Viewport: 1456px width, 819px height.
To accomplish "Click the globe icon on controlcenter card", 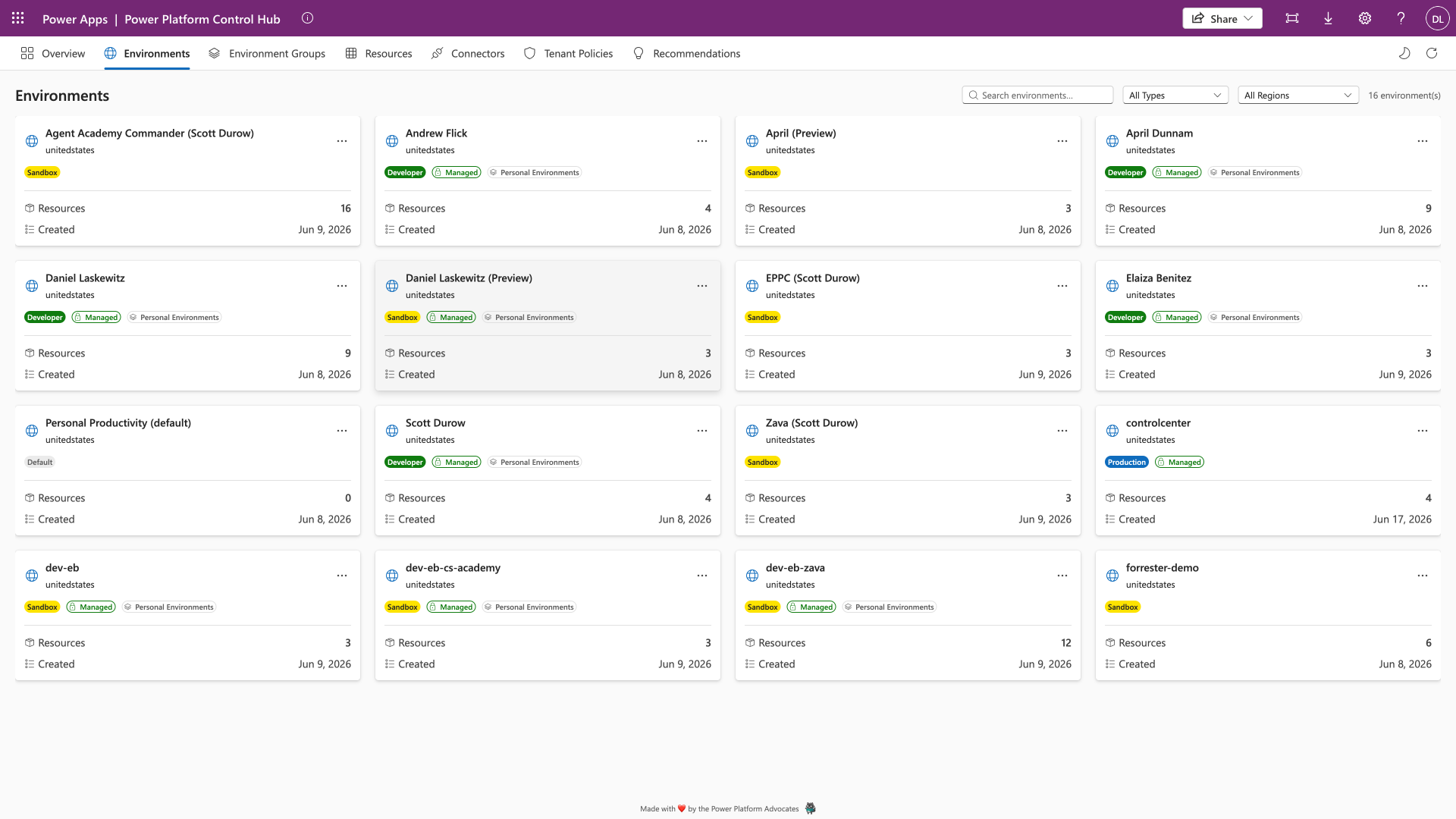I will (x=1112, y=431).
